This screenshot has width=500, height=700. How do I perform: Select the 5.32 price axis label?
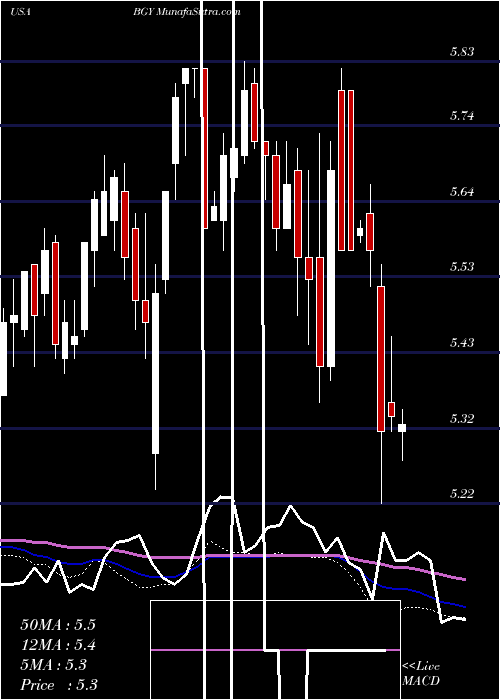coord(462,419)
